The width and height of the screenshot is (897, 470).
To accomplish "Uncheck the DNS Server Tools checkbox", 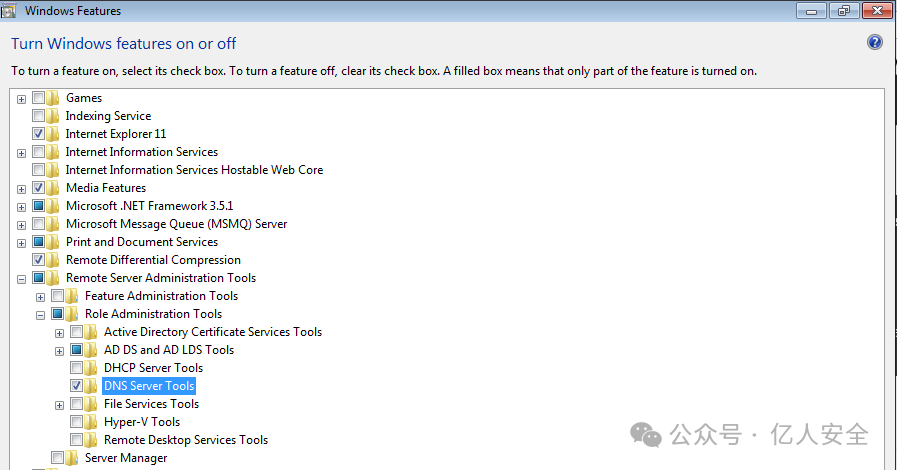I will 77,386.
